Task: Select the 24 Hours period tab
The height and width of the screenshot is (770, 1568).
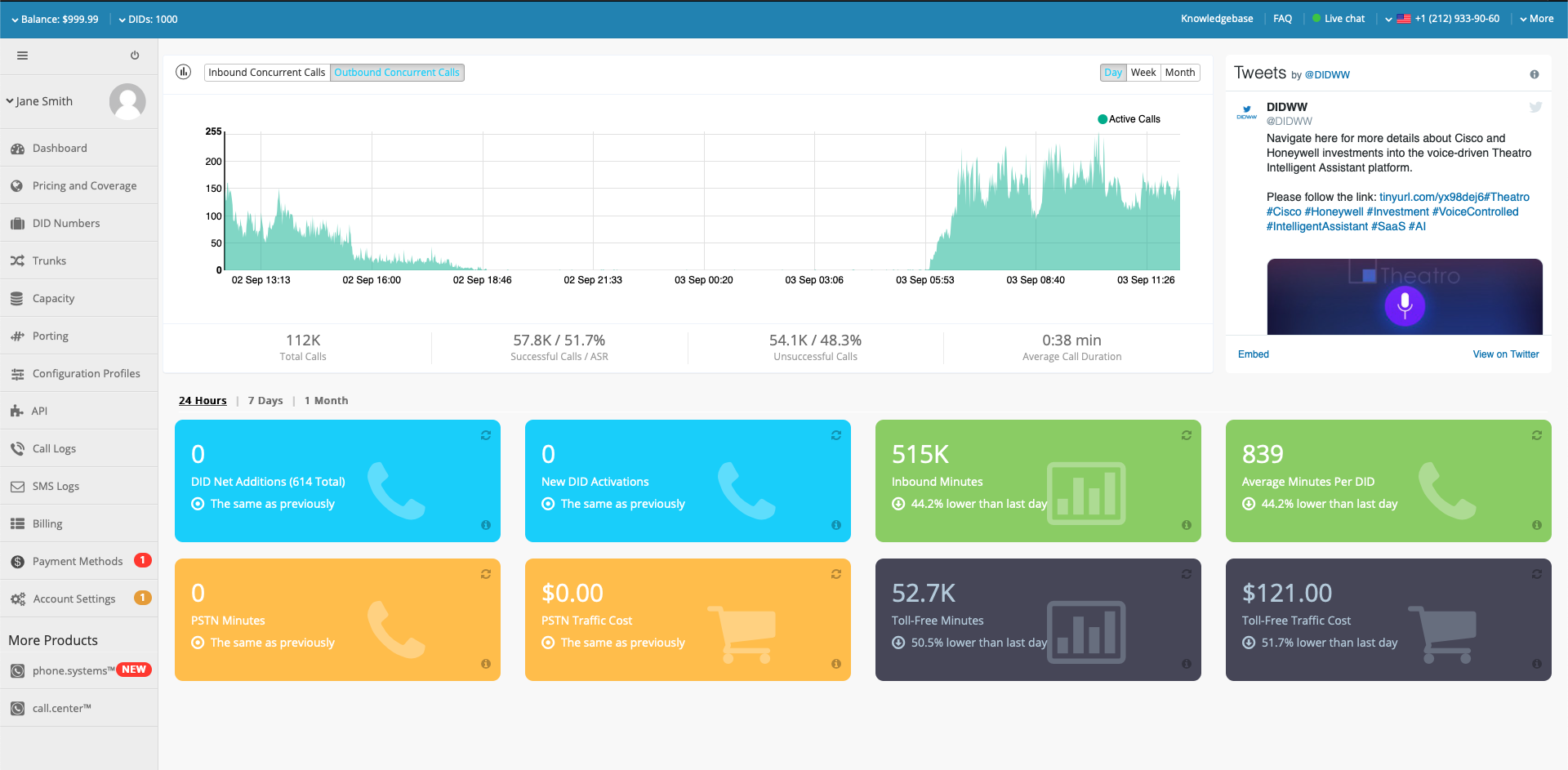Action: click(203, 400)
